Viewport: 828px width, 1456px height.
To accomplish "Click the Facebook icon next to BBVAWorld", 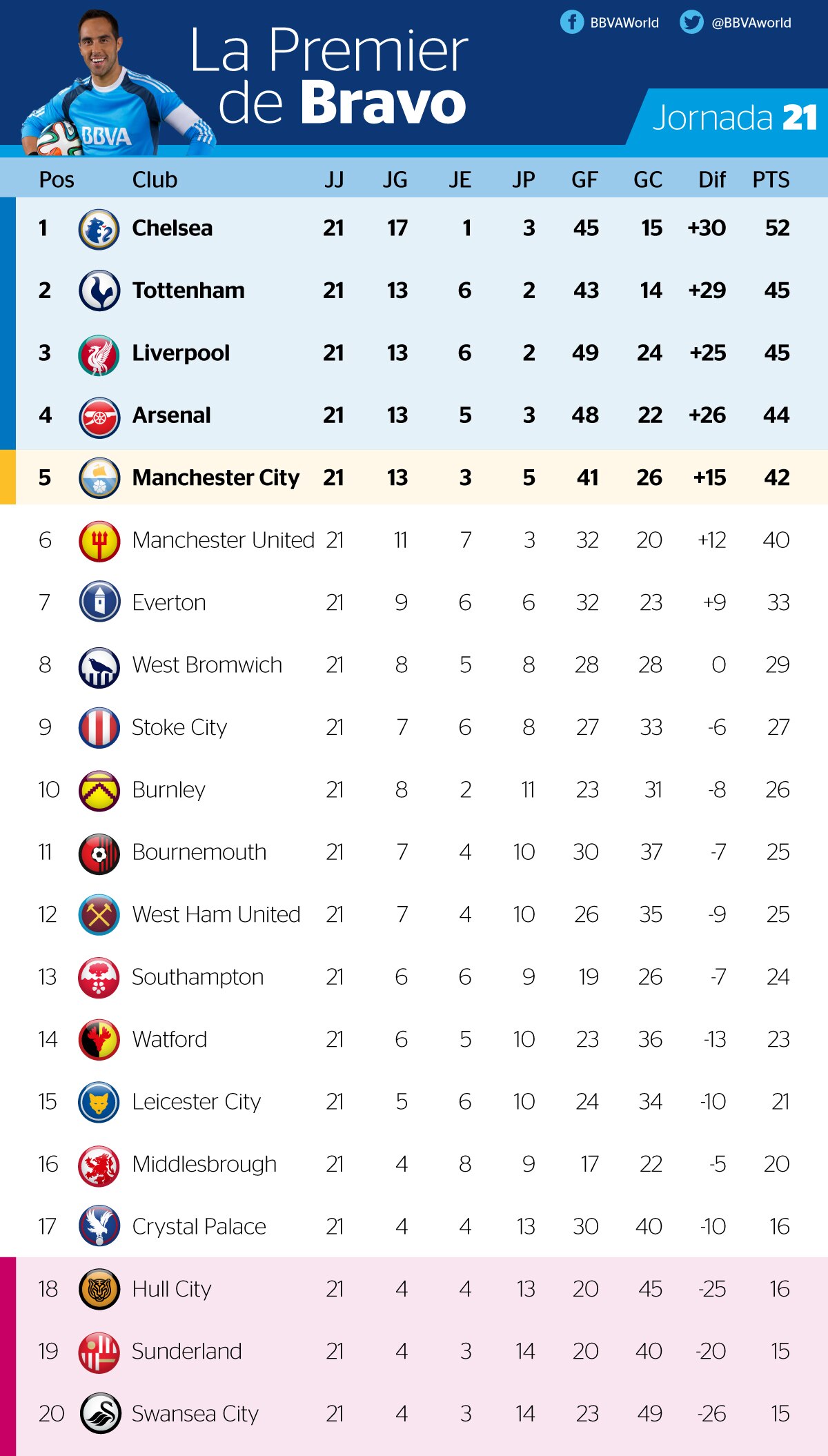I will [x=572, y=22].
